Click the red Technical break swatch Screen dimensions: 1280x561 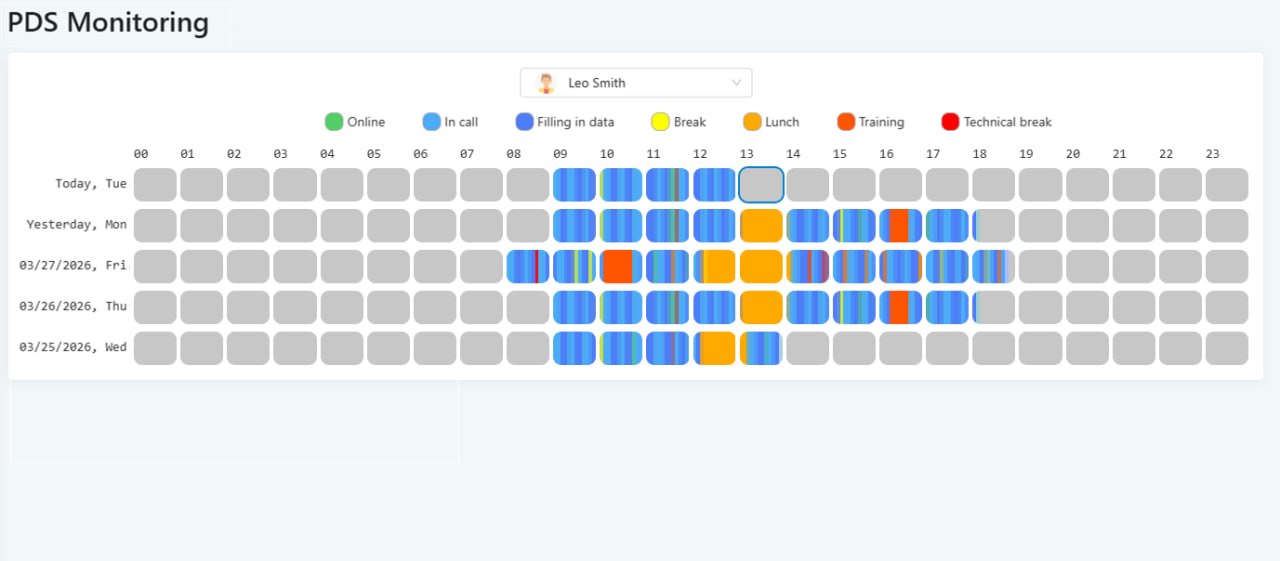950,122
